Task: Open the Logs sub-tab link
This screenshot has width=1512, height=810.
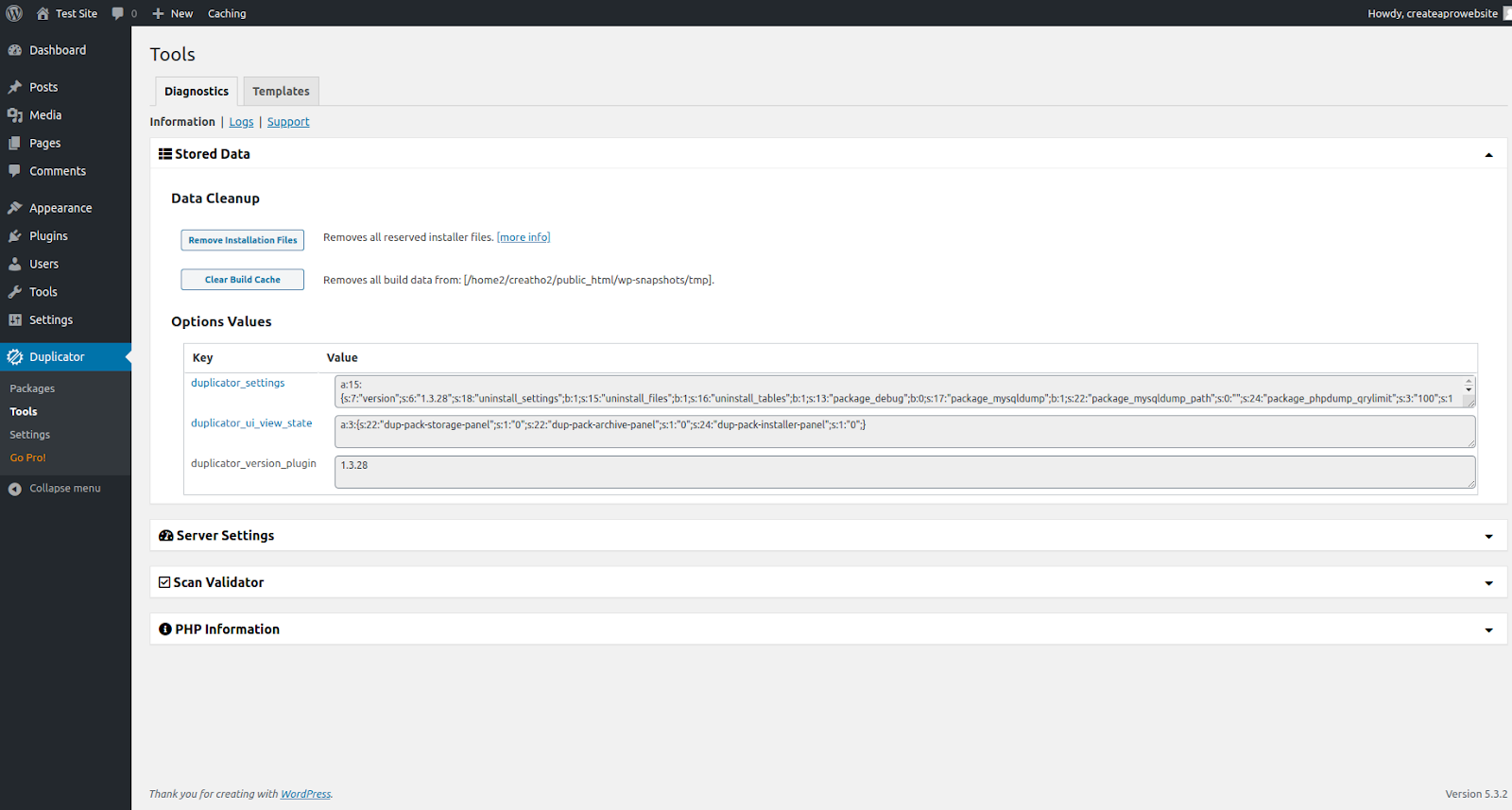Action: [x=241, y=122]
